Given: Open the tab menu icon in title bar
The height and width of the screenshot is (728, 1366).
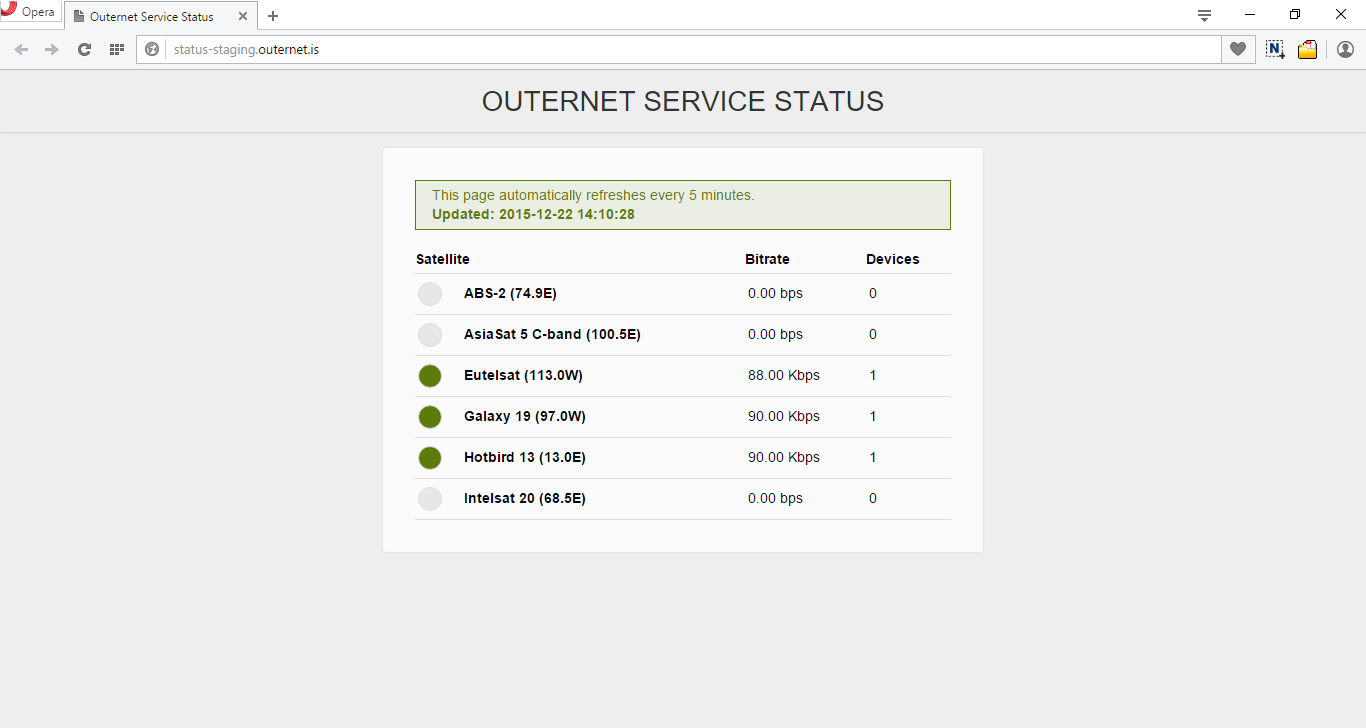Looking at the screenshot, I should pyautogui.click(x=1205, y=15).
